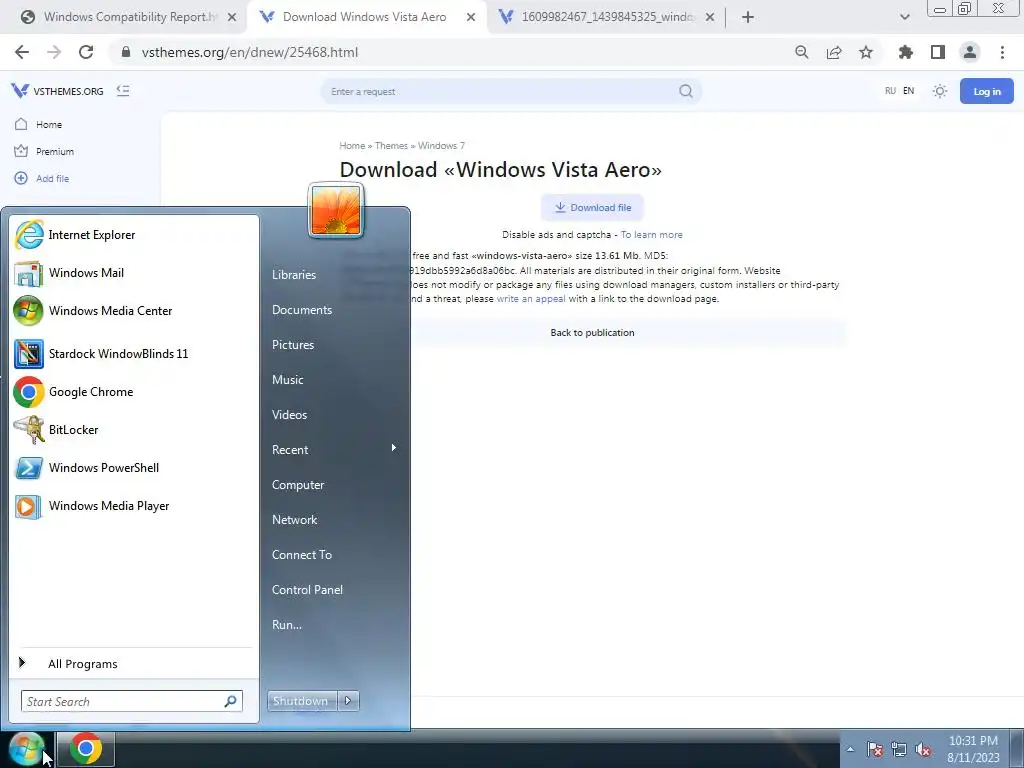Open Videos from Start menu
Viewport: 1024px width, 768px height.
coord(289,415)
